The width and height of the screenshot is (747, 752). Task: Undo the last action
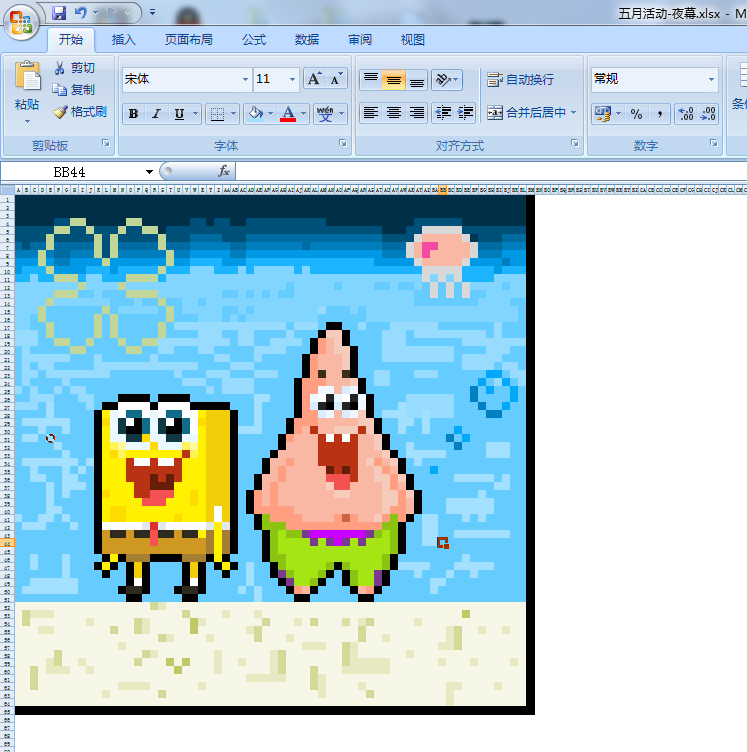tap(81, 13)
